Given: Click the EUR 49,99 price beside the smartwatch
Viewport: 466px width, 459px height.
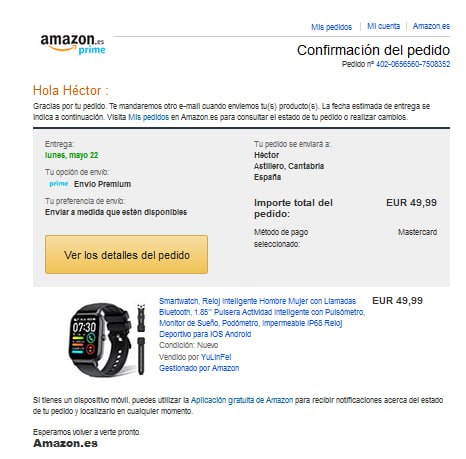Looking at the screenshot, I should (397, 301).
